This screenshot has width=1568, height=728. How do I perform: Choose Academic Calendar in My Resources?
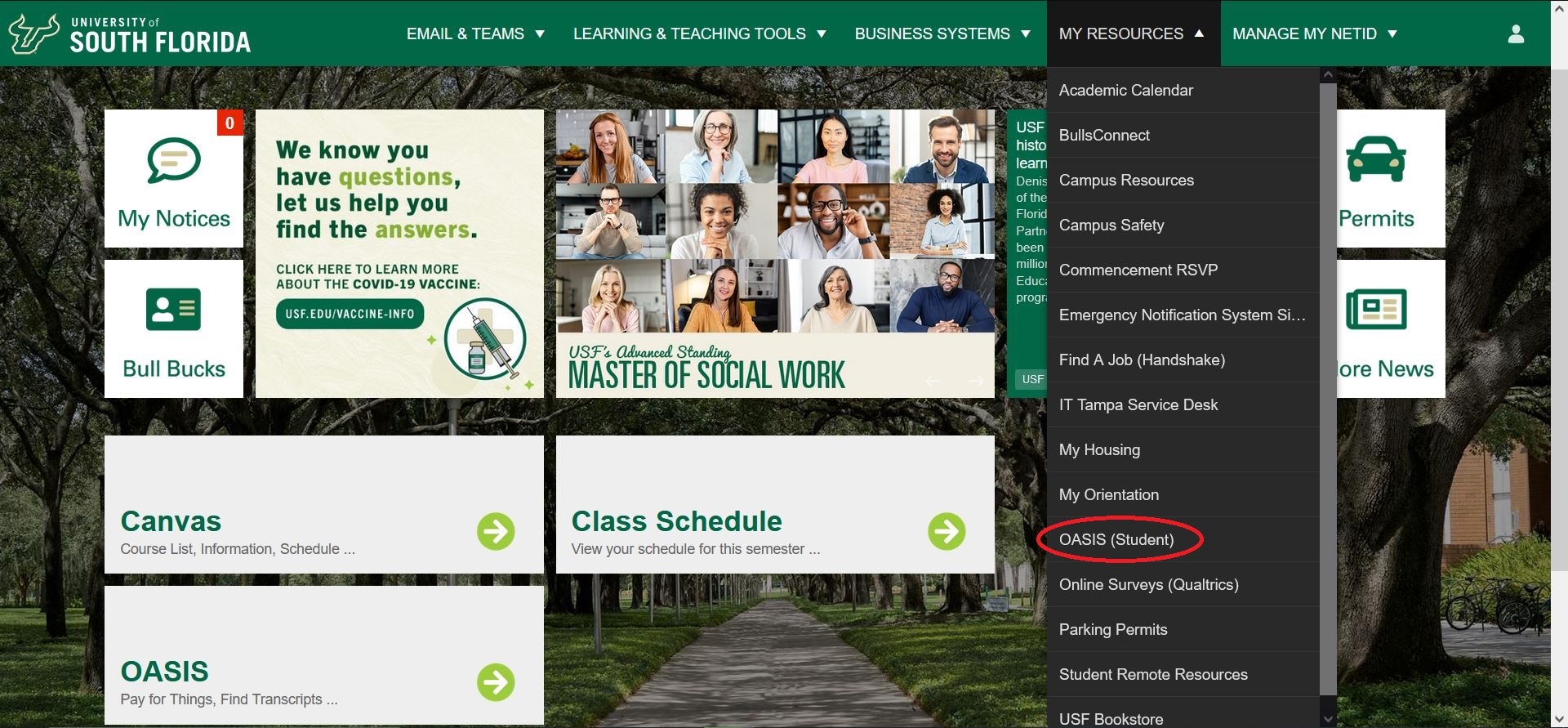tap(1125, 90)
